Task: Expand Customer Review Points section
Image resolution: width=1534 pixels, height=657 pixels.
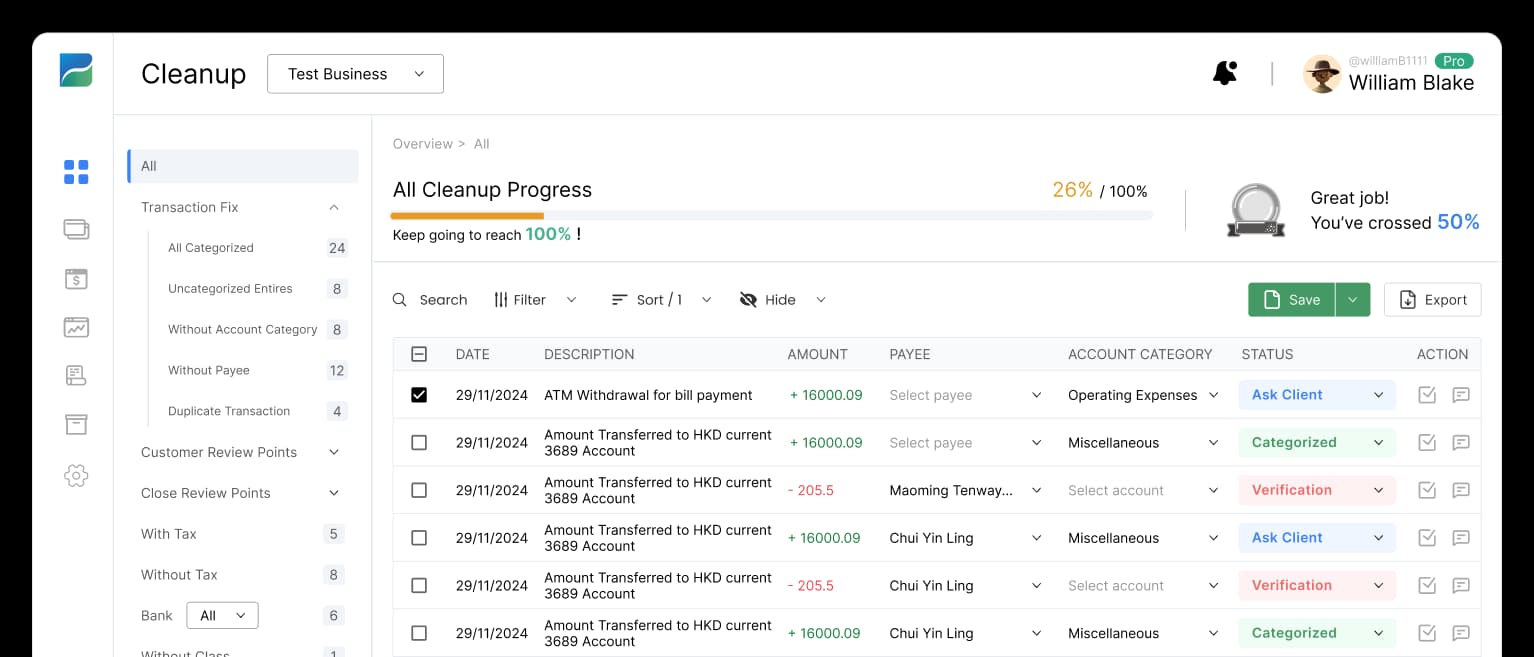Action: pyautogui.click(x=333, y=452)
